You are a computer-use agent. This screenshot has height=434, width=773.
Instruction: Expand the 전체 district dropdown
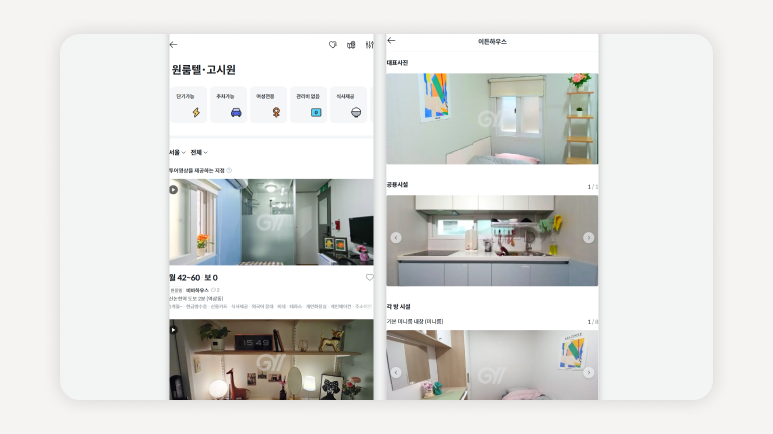pos(199,152)
